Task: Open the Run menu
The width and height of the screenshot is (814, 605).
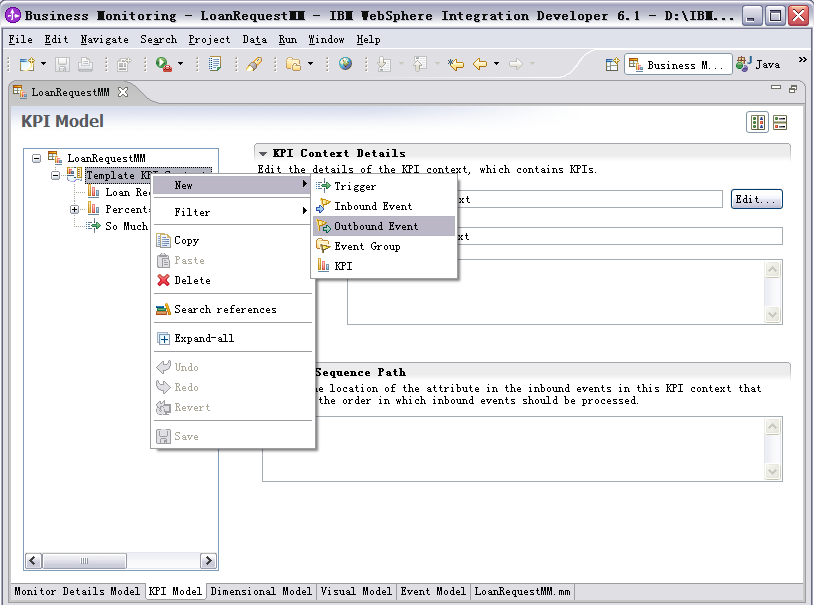Action: (x=288, y=39)
